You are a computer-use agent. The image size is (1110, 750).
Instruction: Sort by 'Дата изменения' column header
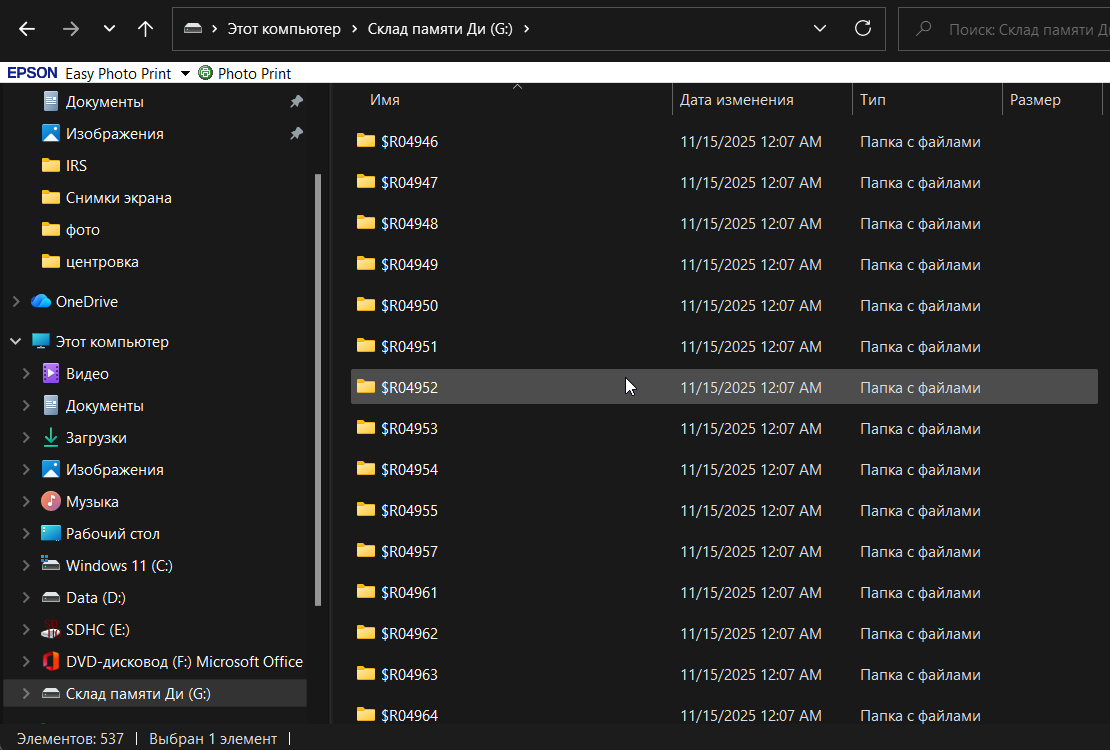(x=736, y=100)
